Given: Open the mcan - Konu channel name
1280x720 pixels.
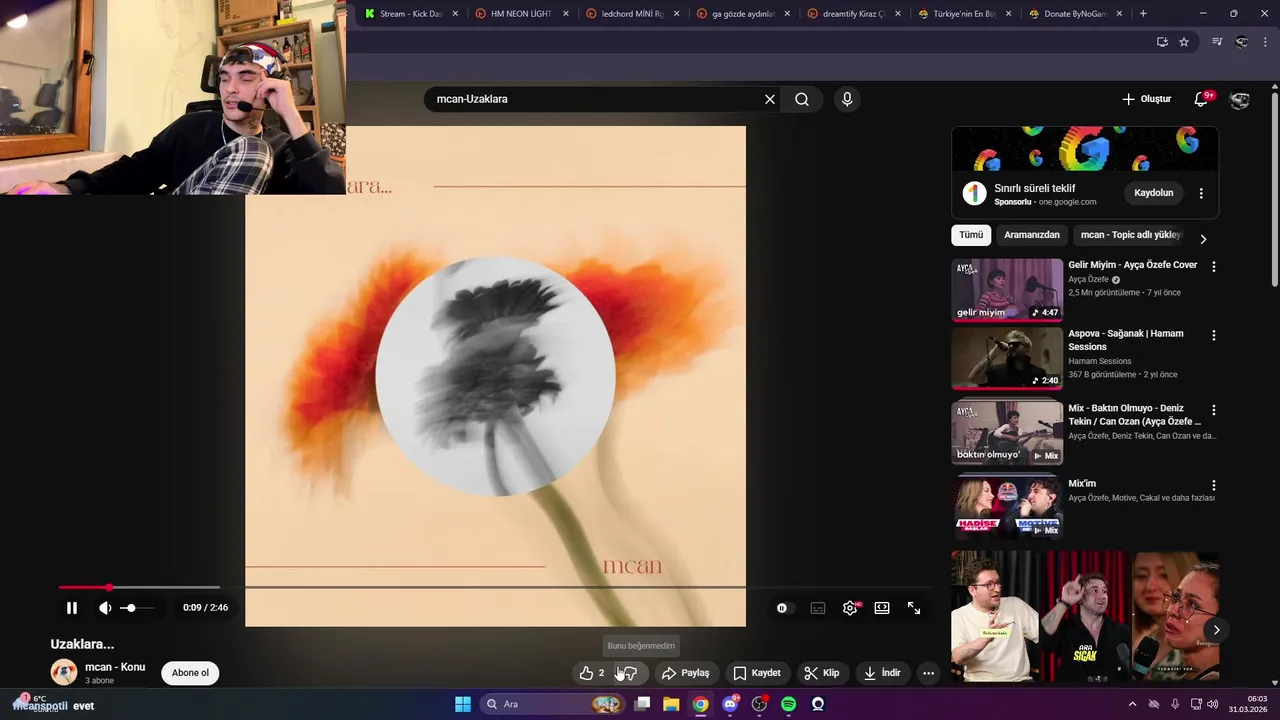Looking at the screenshot, I should (x=115, y=667).
